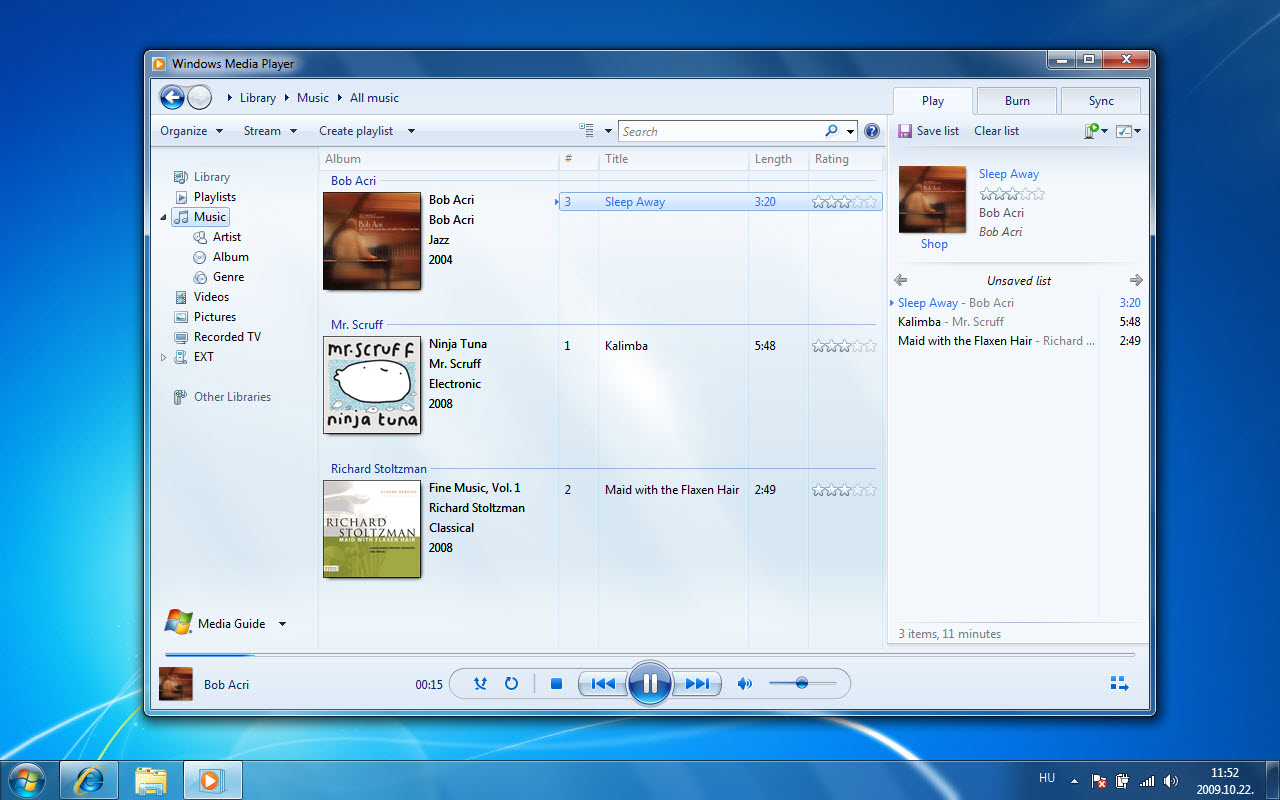The width and height of the screenshot is (1280, 800).
Task: Pause the current song
Action: [x=650, y=684]
